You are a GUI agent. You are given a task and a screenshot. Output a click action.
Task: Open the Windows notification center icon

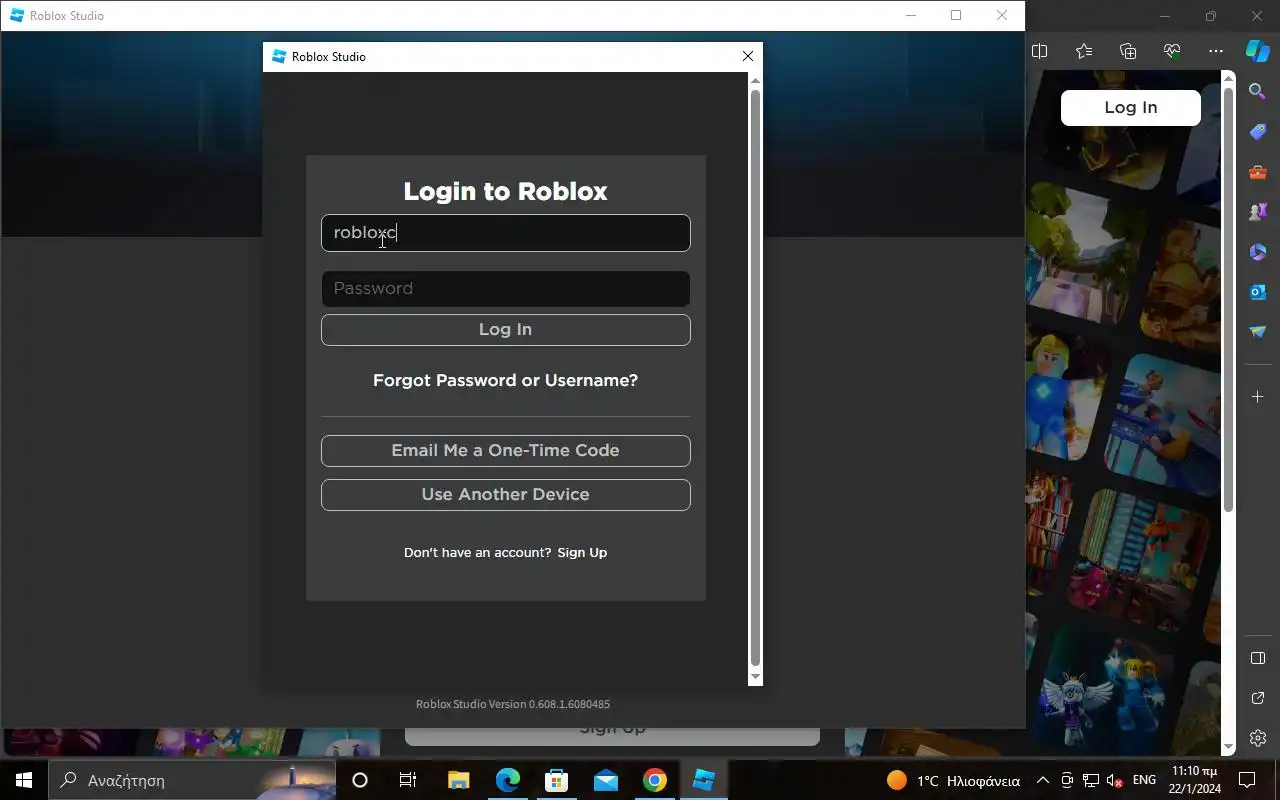[1247, 780]
